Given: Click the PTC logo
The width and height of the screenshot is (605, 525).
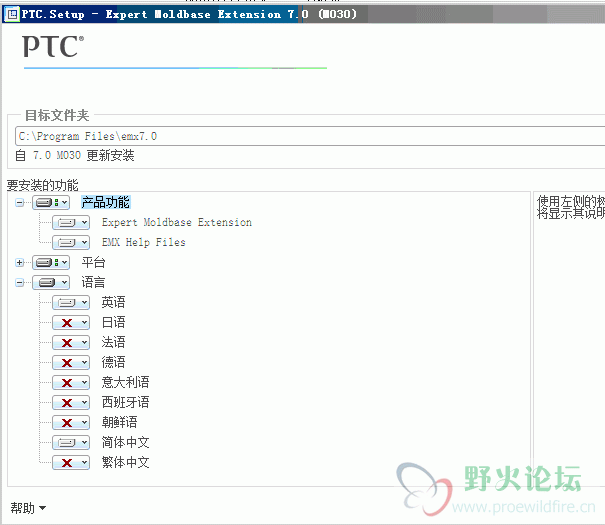Looking at the screenshot, I should [x=53, y=46].
